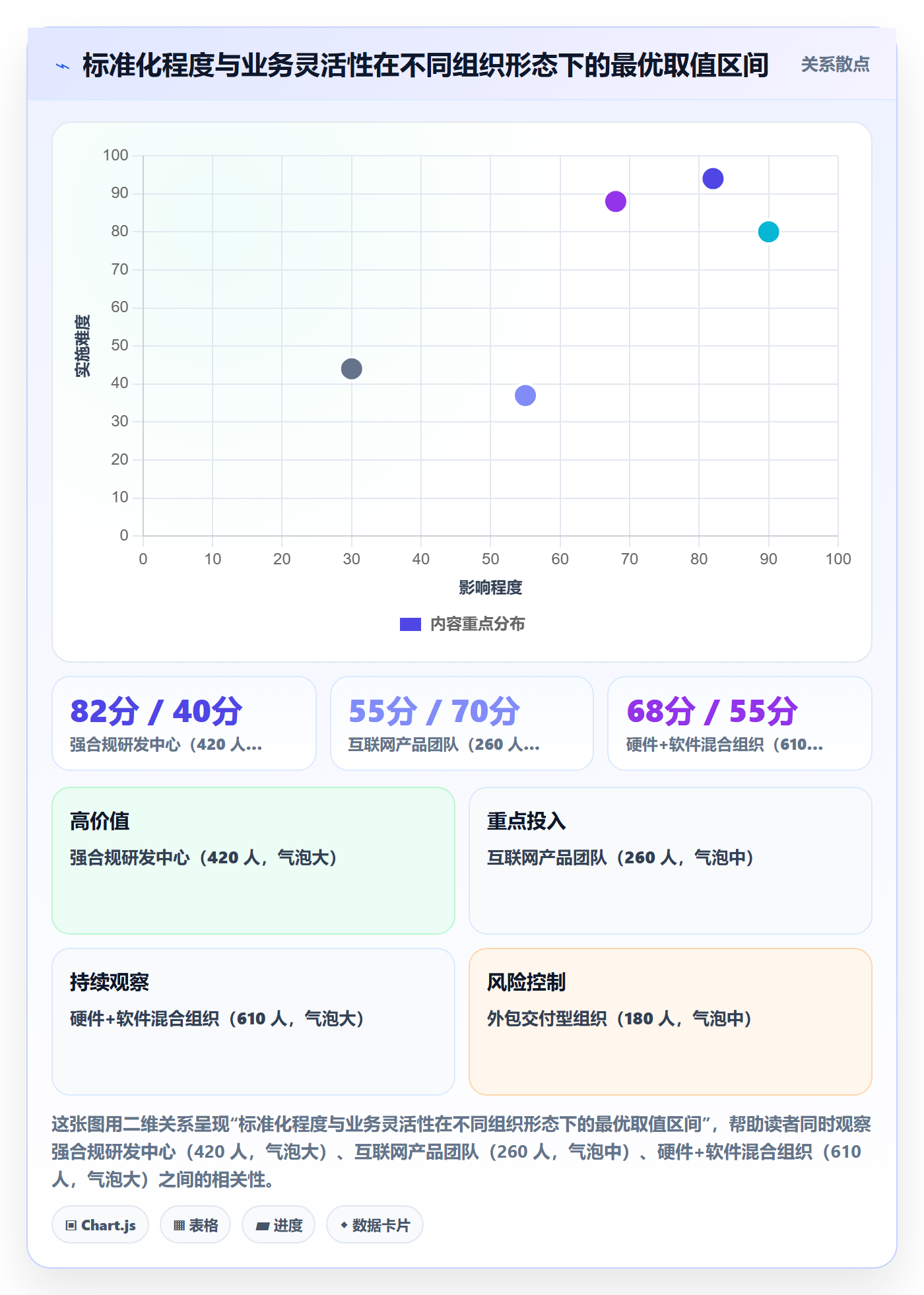
Task: Click the 表格 tag chip
Action: point(195,1225)
